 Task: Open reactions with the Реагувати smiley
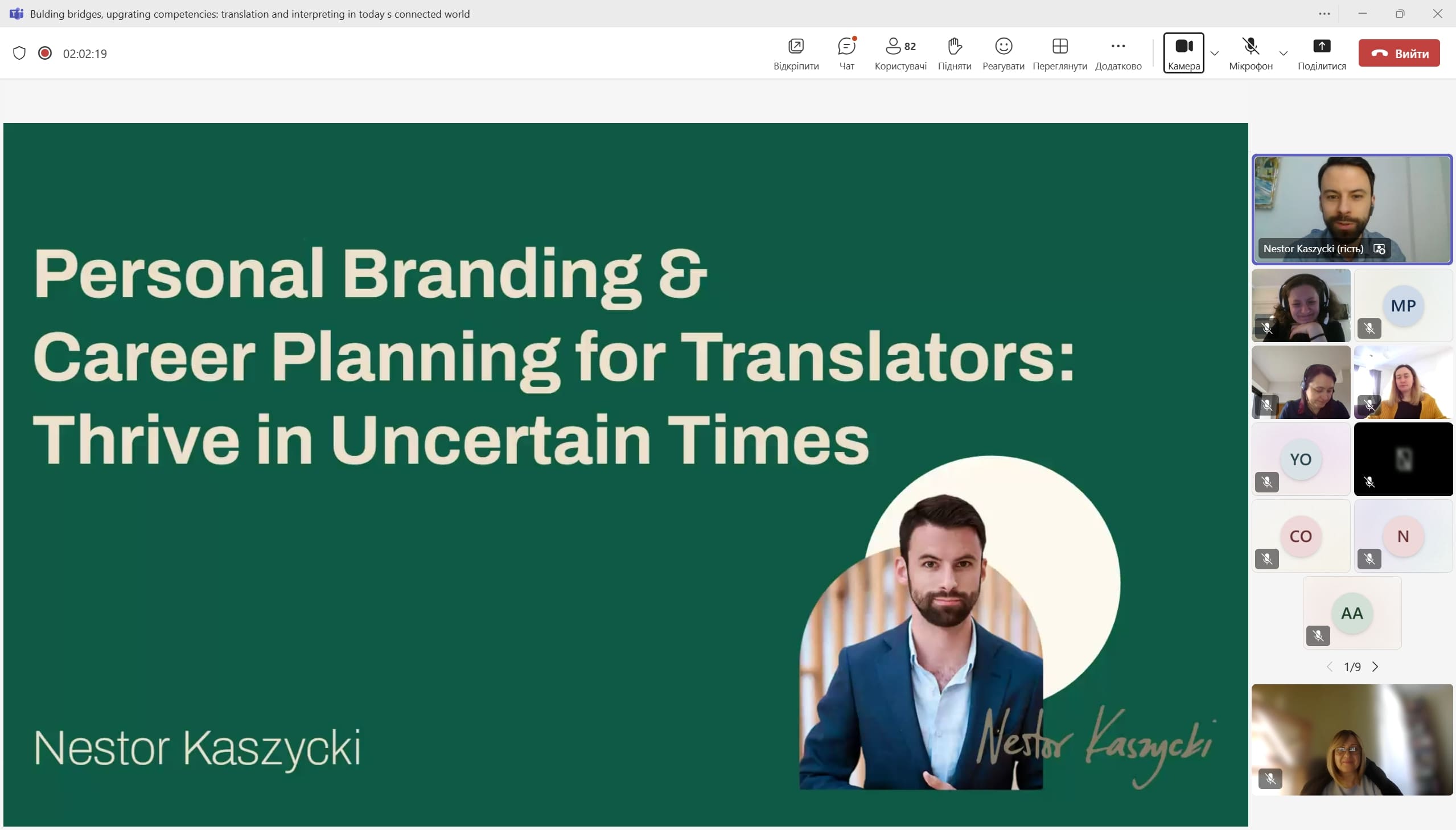(x=1003, y=53)
